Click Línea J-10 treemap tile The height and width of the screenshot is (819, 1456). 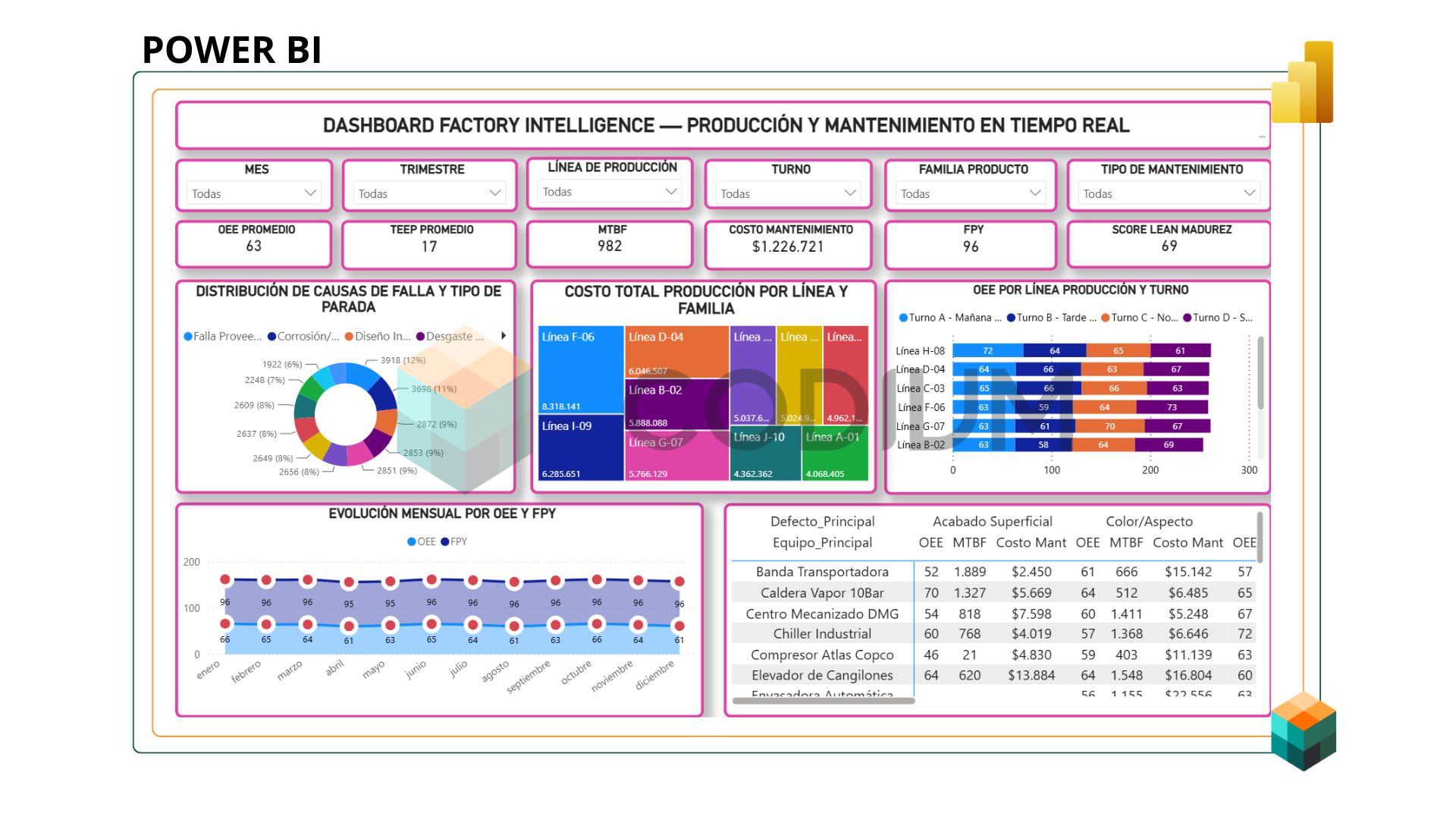(765, 453)
